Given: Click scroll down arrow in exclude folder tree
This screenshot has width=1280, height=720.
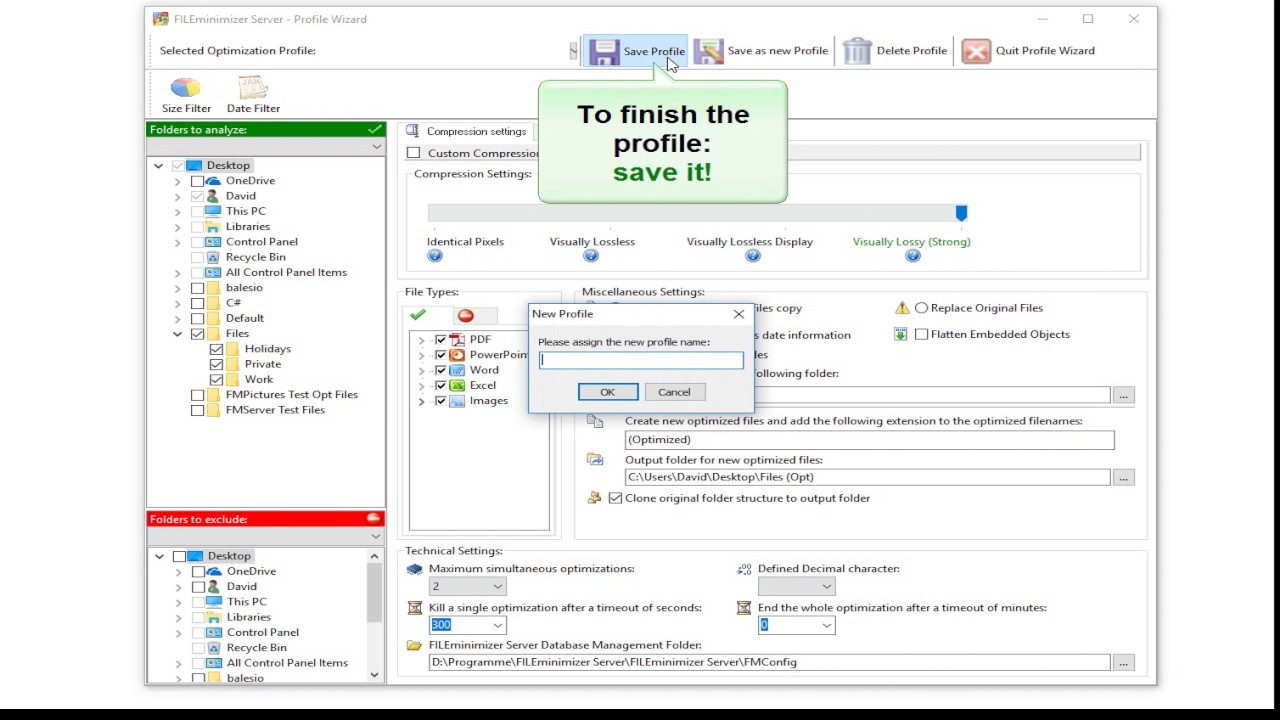Looking at the screenshot, I should 375,675.
